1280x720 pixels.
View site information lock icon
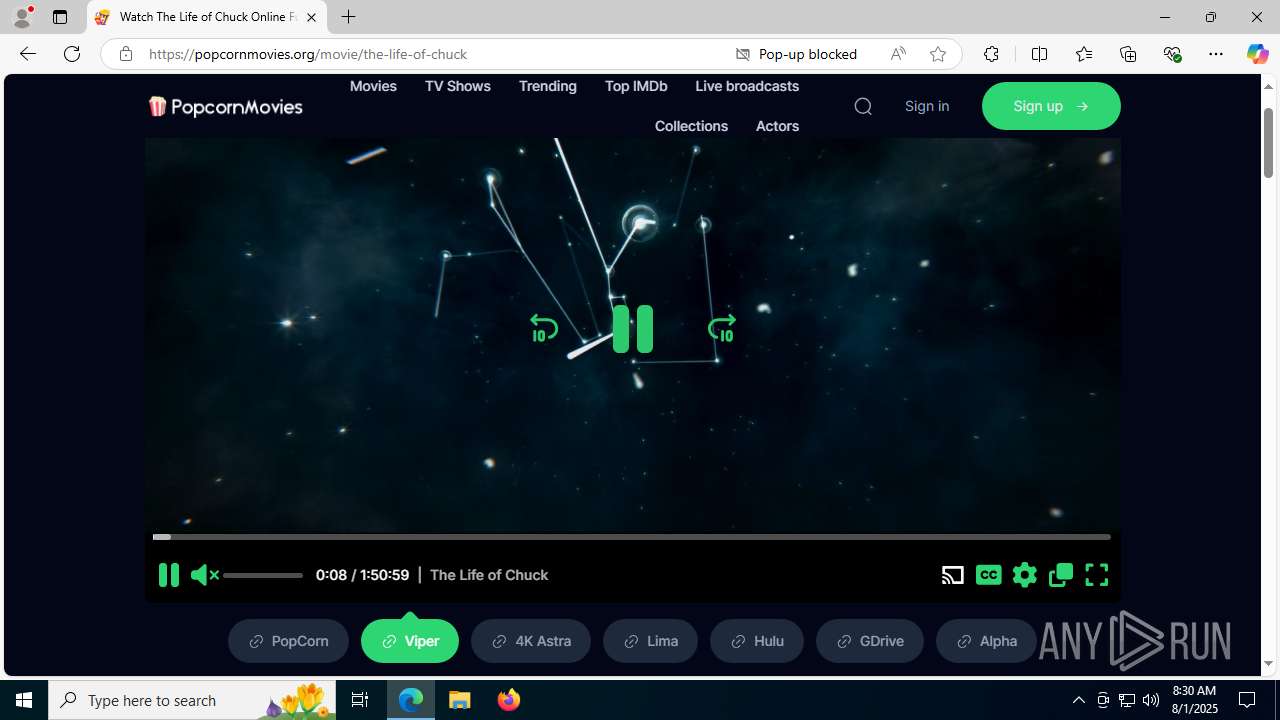tap(126, 54)
